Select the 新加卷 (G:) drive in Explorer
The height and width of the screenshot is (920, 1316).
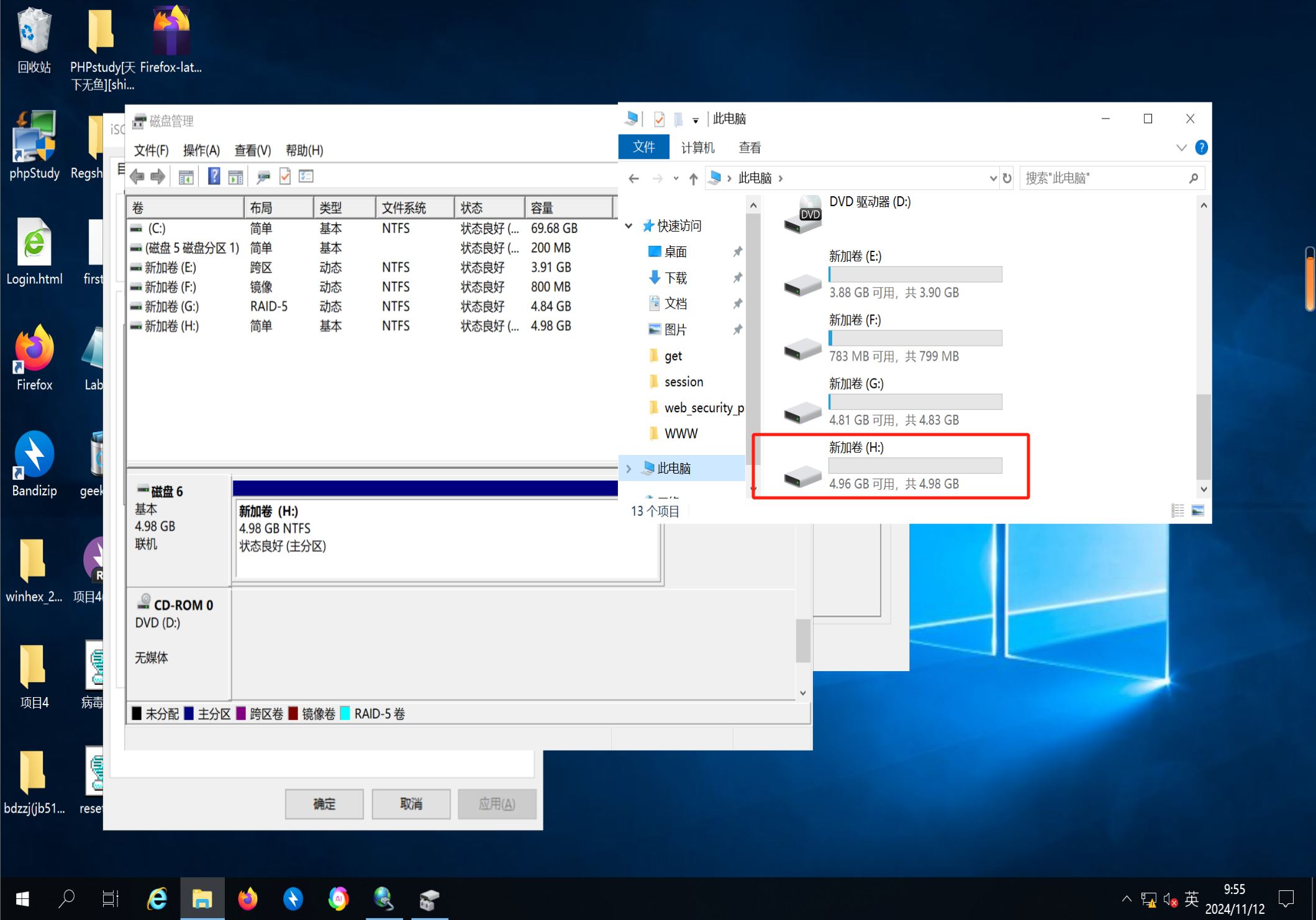click(x=893, y=402)
